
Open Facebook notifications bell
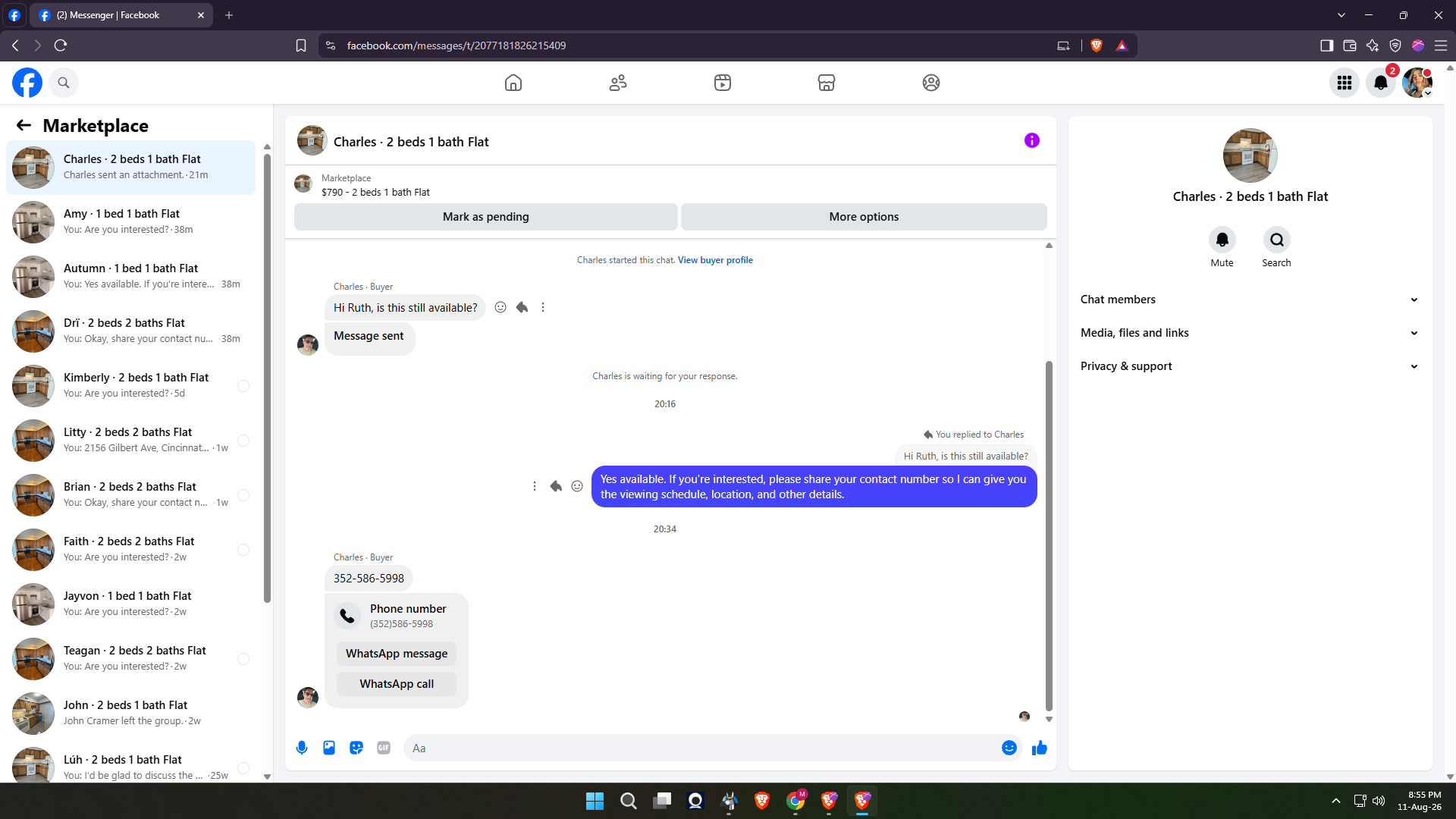coord(1381,83)
